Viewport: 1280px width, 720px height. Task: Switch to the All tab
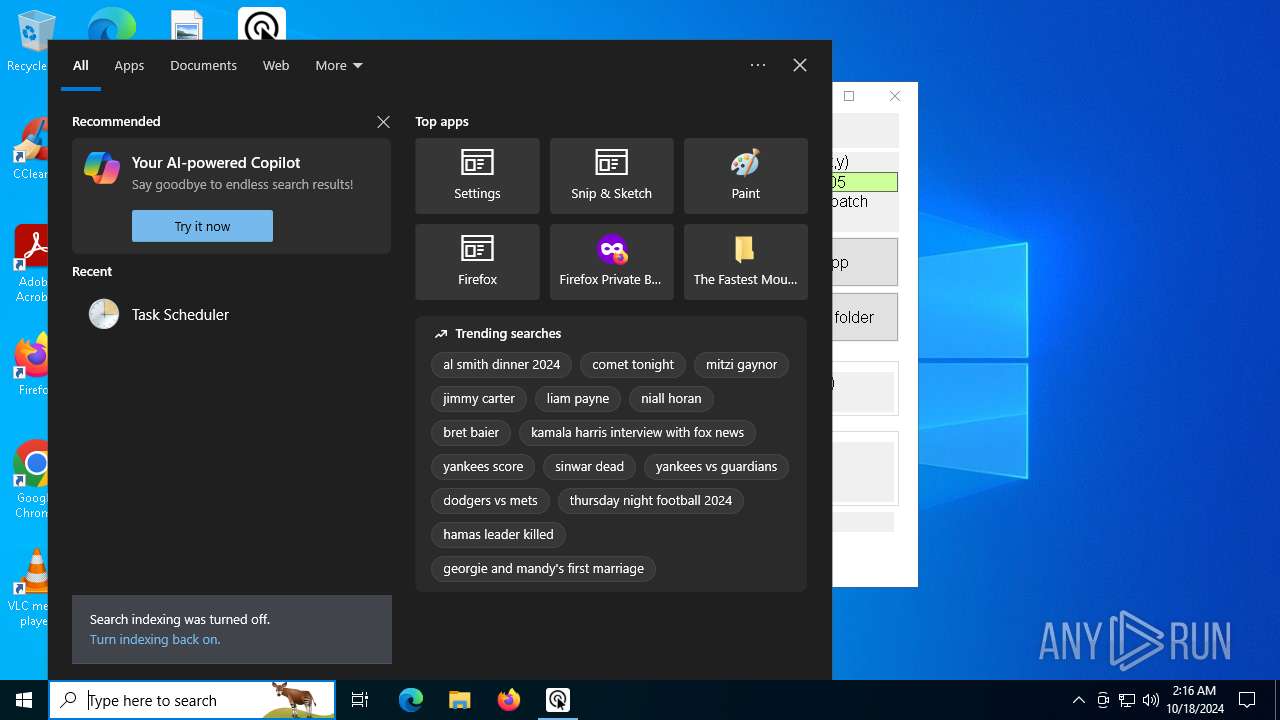pos(81,65)
